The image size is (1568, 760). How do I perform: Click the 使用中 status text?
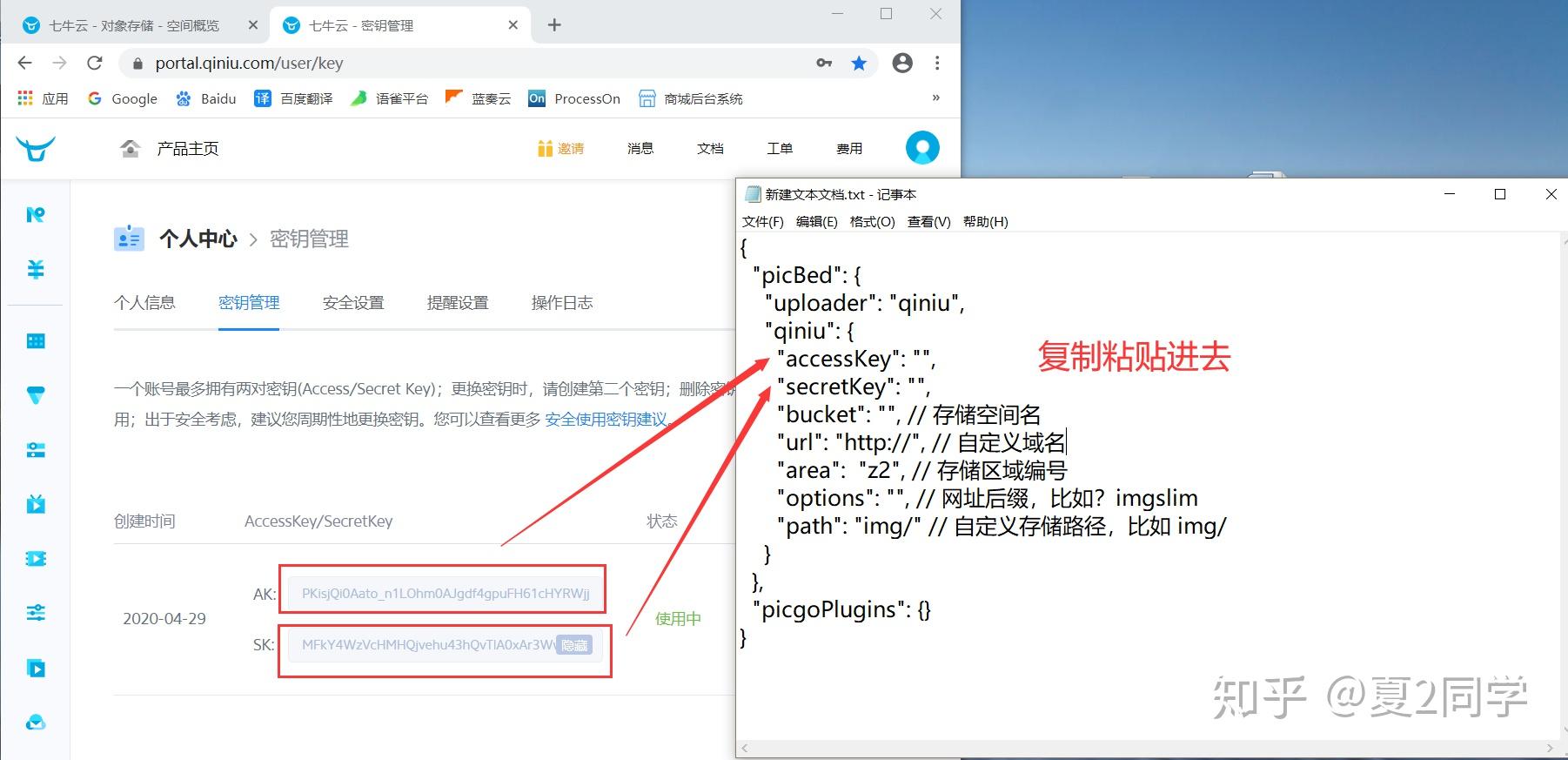pyautogui.click(x=678, y=619)
